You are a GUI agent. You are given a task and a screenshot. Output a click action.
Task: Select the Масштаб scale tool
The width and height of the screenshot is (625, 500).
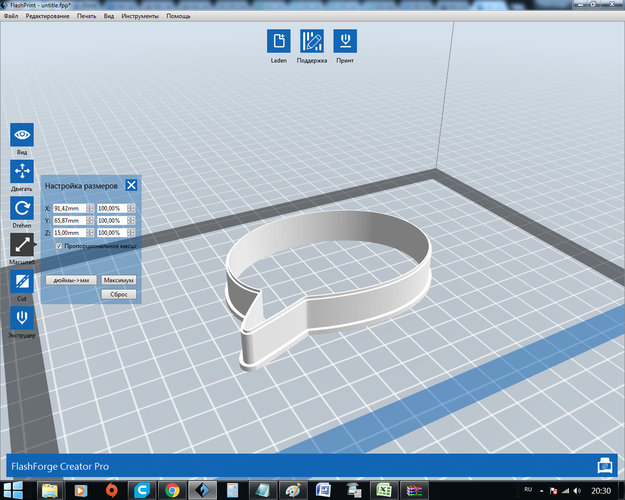(x=22, y=245)
